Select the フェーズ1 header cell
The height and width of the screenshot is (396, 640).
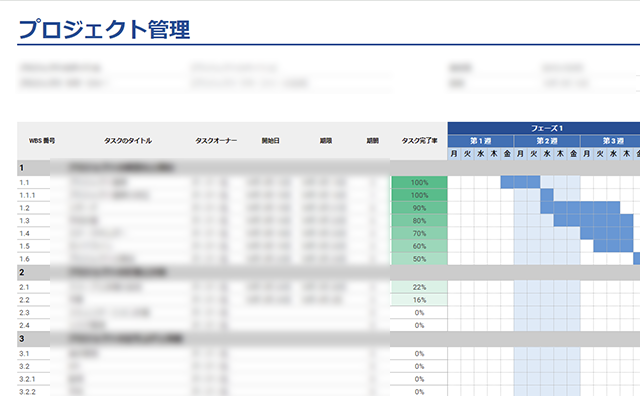544,128
